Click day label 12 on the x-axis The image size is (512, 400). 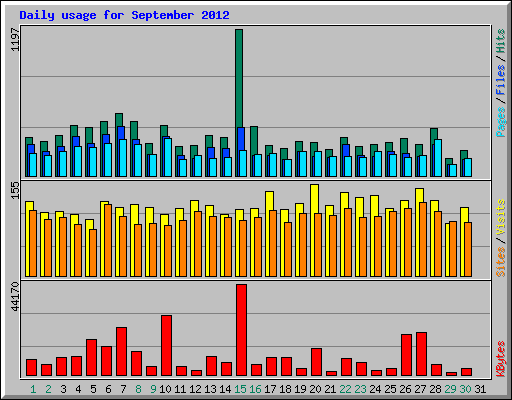click(x=195, y=389)
